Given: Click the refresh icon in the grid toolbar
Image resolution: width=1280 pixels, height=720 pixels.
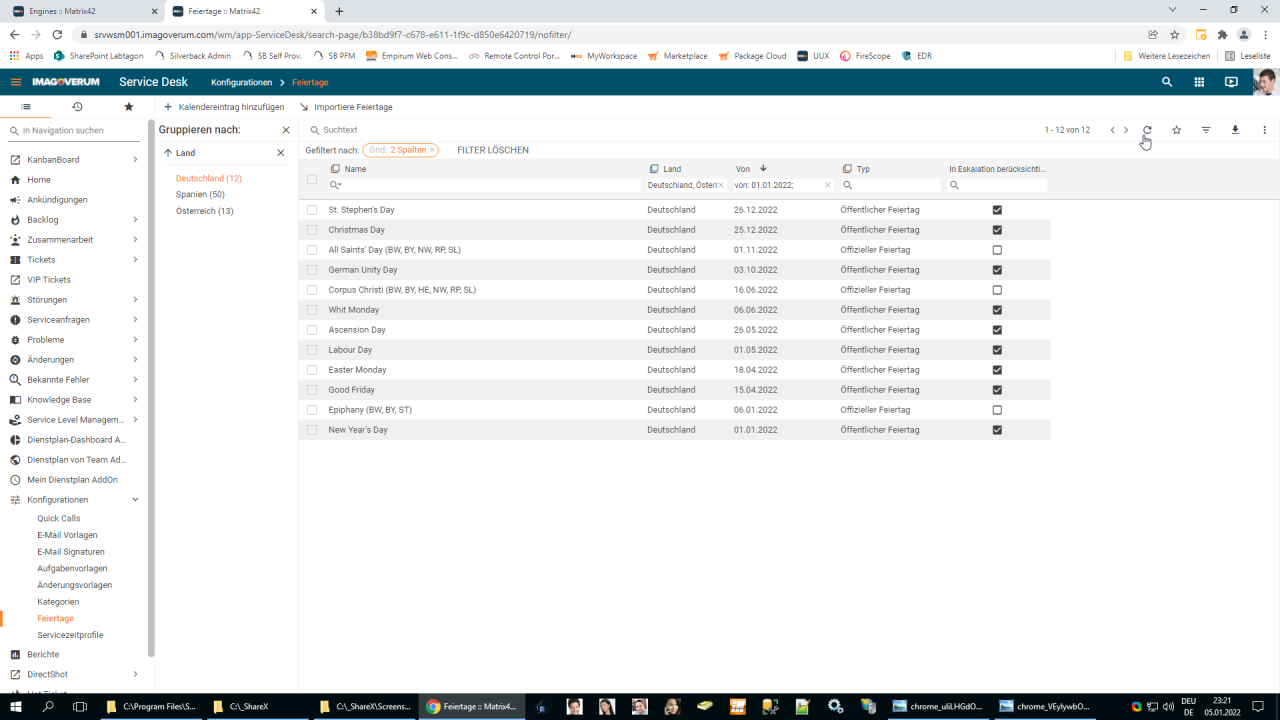Looking at the screenshot, I should click(x=1147, y=130).
